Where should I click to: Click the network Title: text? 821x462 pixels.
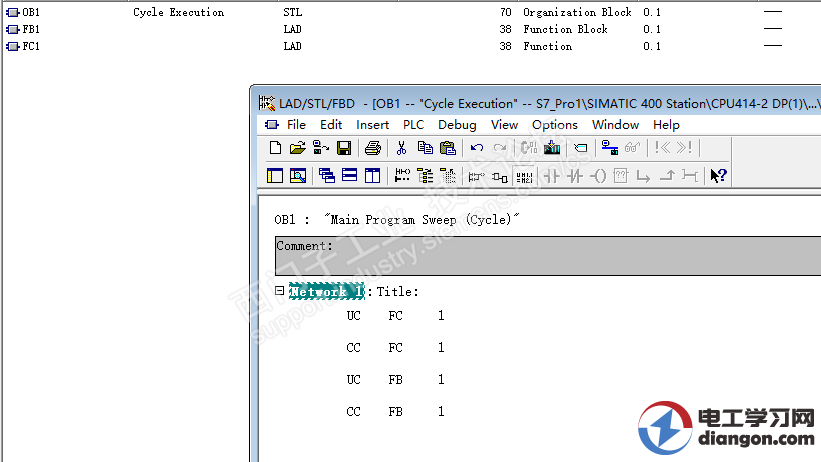(397, 292)
